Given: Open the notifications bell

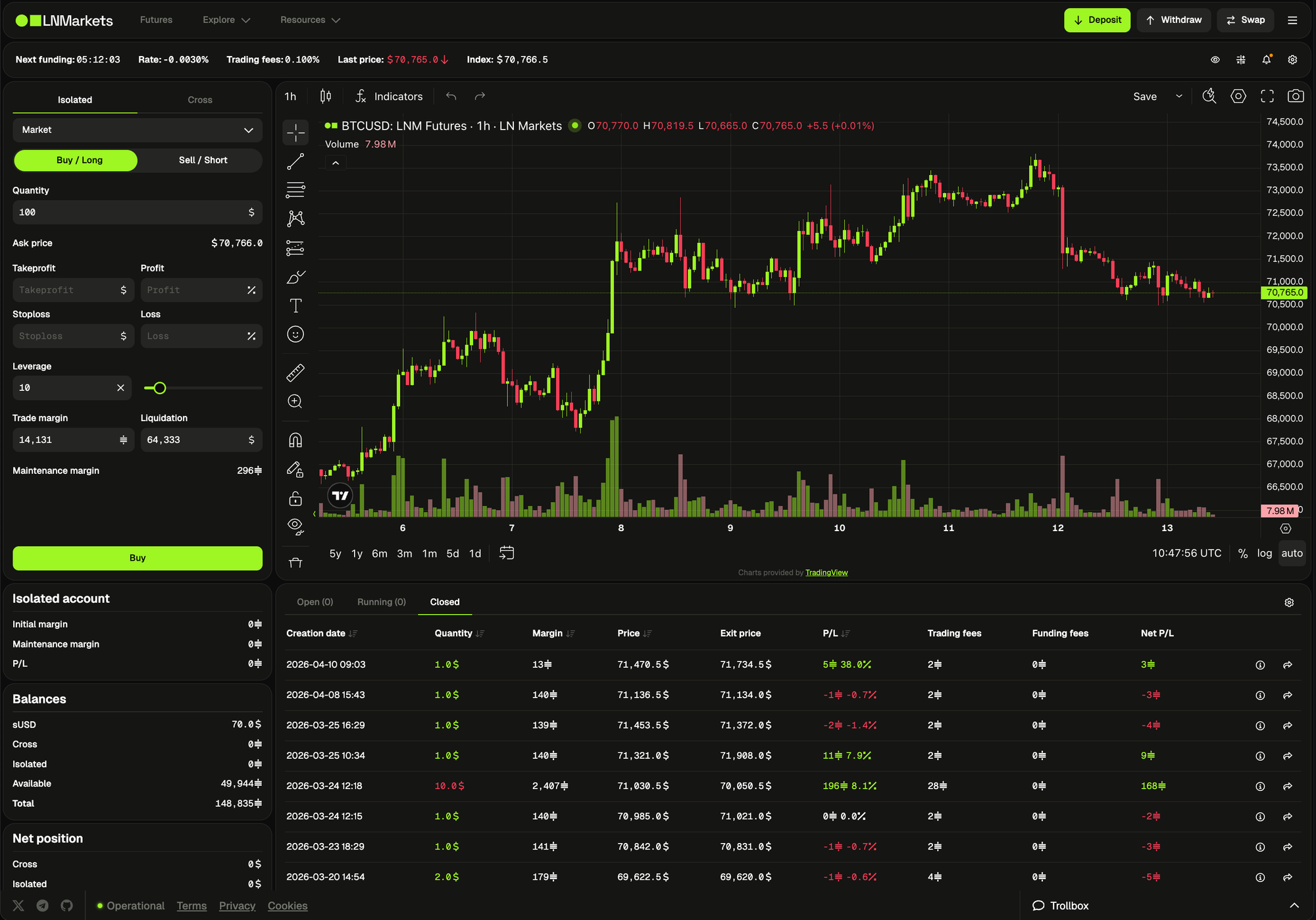Looking at the screenshot, I should point(1266,60).
